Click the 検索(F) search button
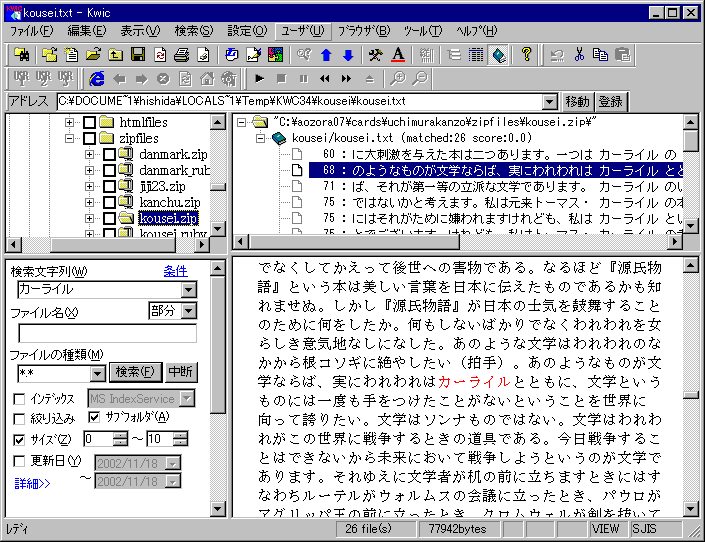The image size is (705, 542). click(x=135, y=372)
